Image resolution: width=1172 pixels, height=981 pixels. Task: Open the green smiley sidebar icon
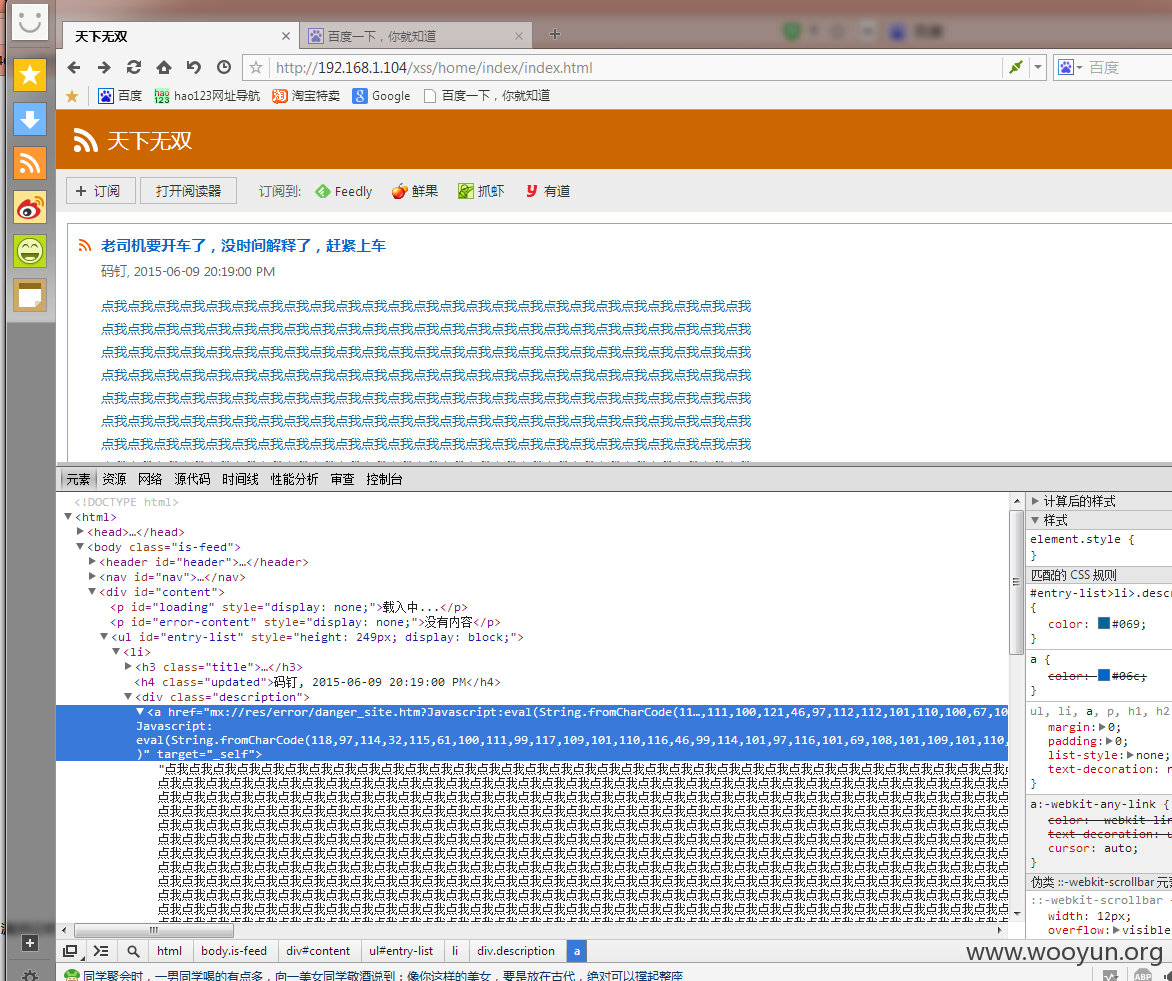pyautogui.click(x=30, y=251)
